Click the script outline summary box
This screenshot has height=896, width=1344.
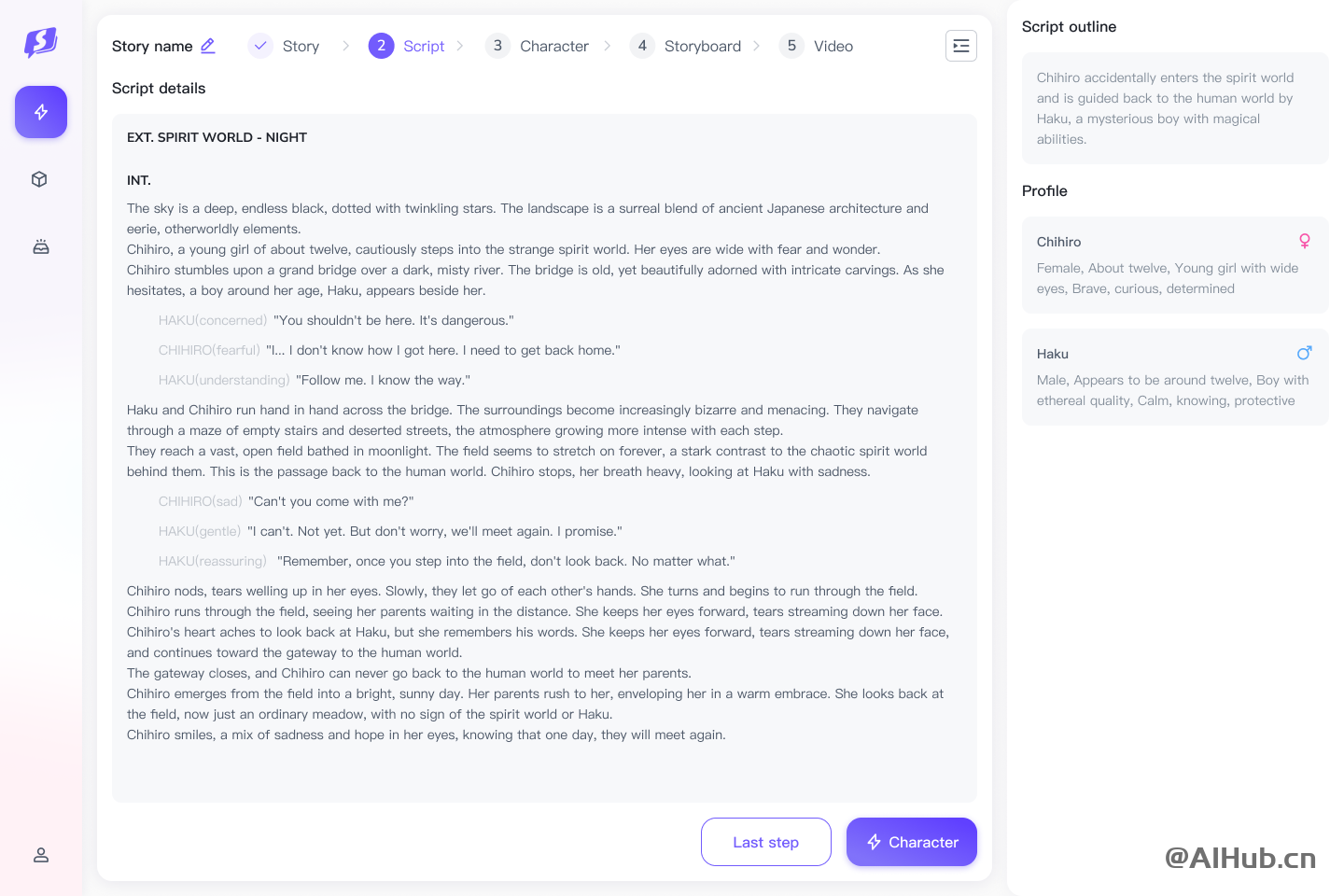(1175, 108)
